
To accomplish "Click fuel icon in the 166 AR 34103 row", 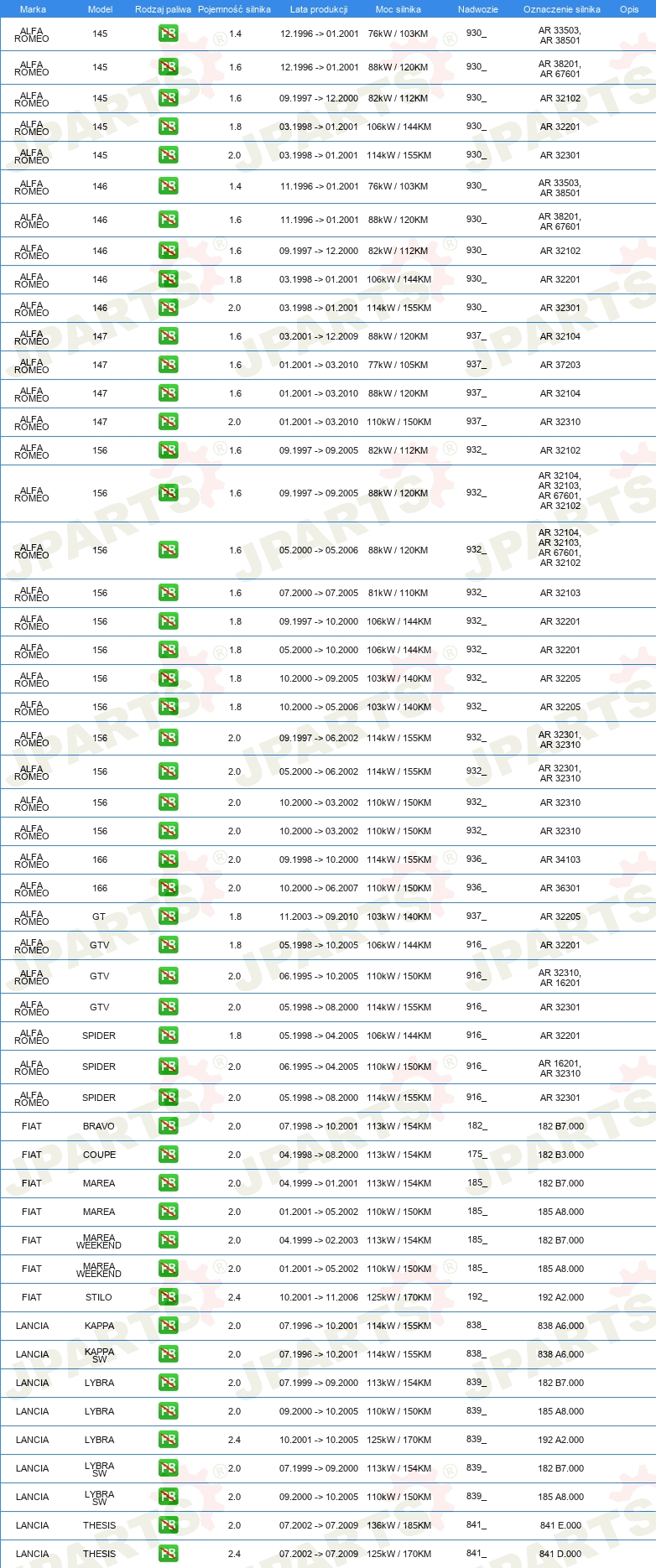I will coord(168,859).
